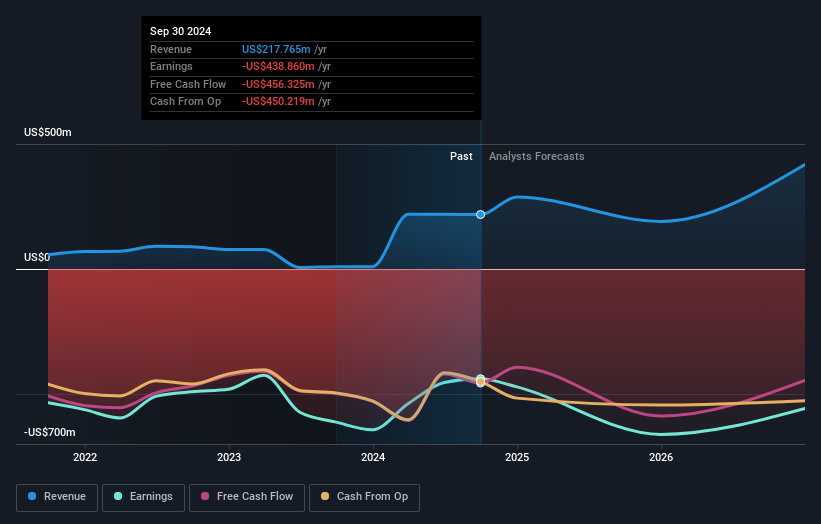
Task: Click the Revenue row label in tooltip
Action: pos(171,49)
